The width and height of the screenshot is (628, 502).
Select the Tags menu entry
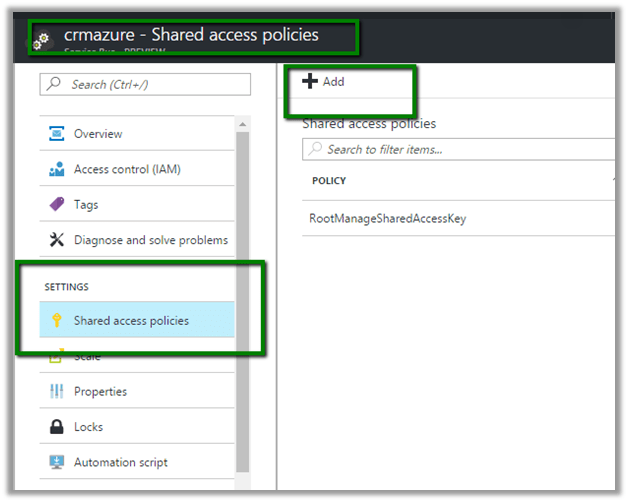(x=86, y=205)
